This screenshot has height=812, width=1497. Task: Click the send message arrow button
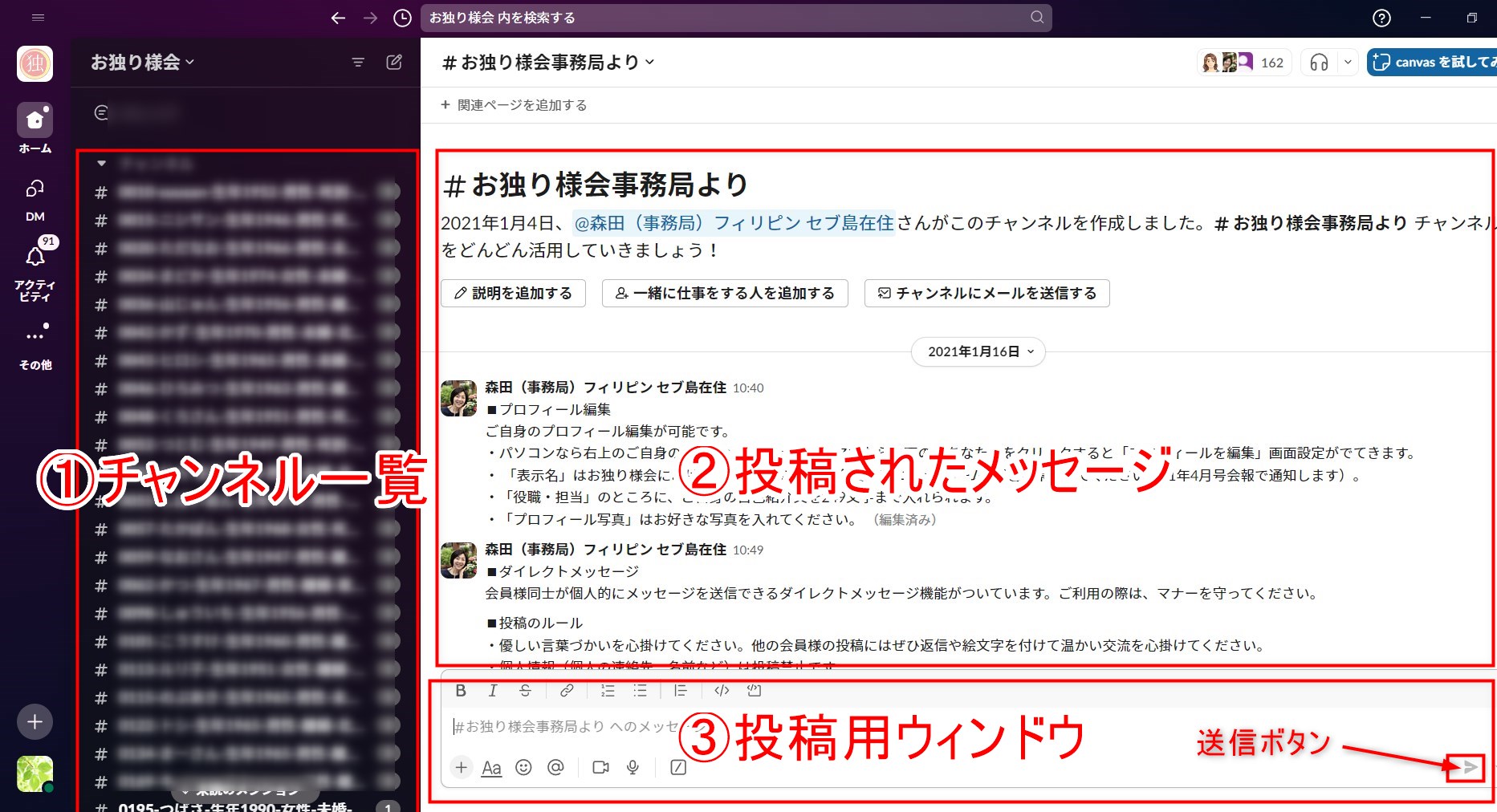1470,768
